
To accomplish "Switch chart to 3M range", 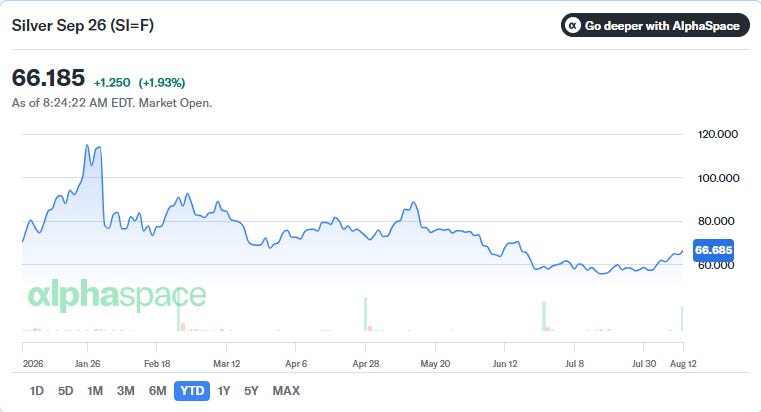I will (x=125, y=391).
